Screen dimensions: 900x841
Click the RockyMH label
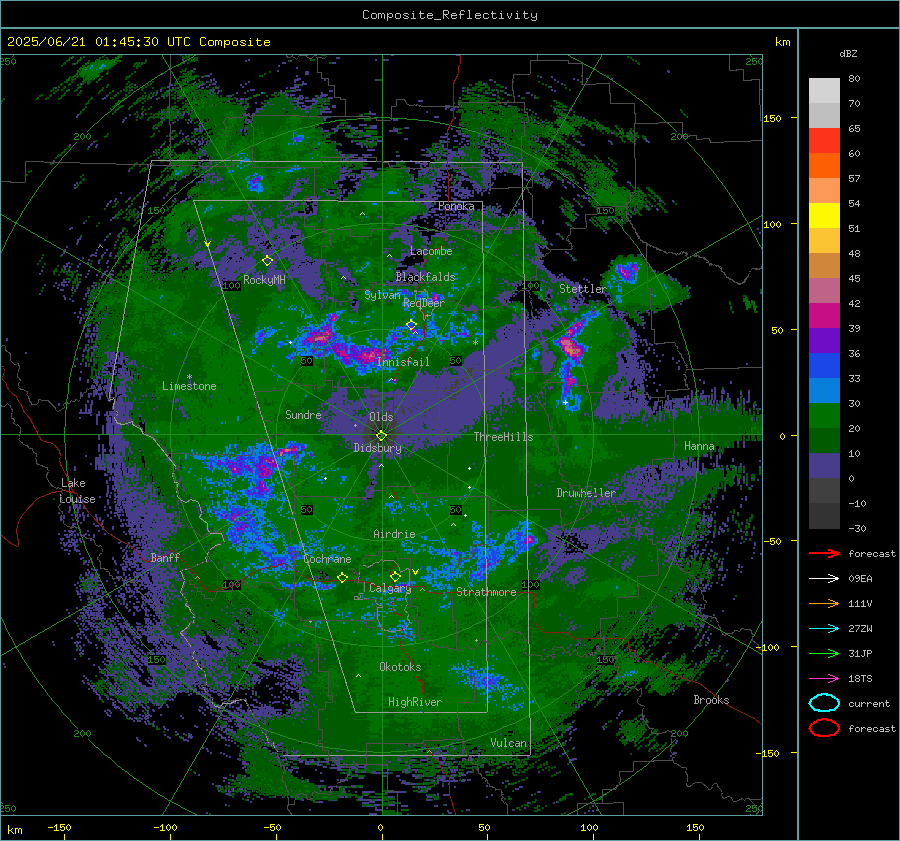264,280
